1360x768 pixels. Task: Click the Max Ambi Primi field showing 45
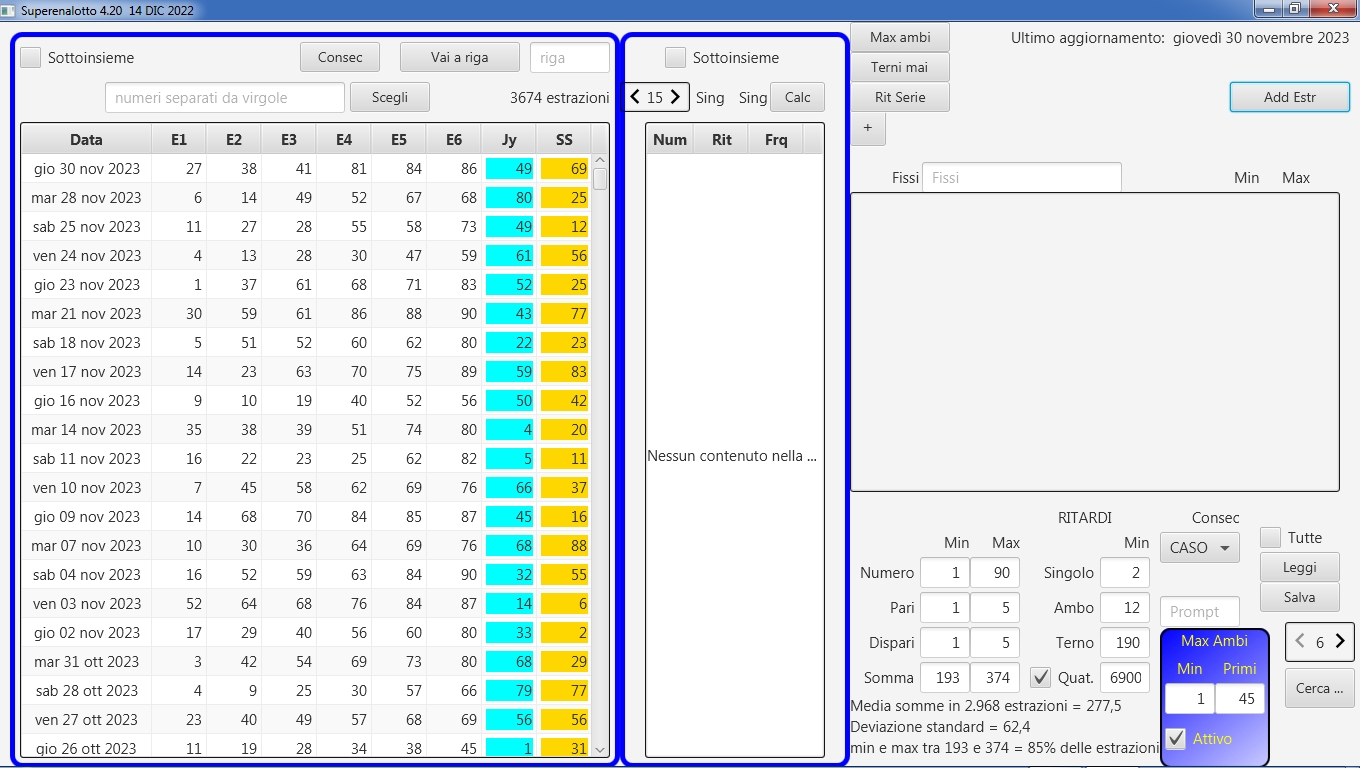1240,699
